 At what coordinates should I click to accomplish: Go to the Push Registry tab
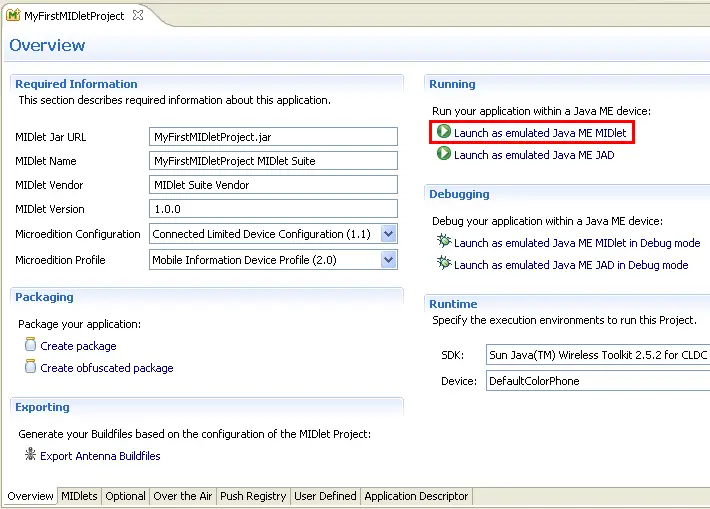253,496
